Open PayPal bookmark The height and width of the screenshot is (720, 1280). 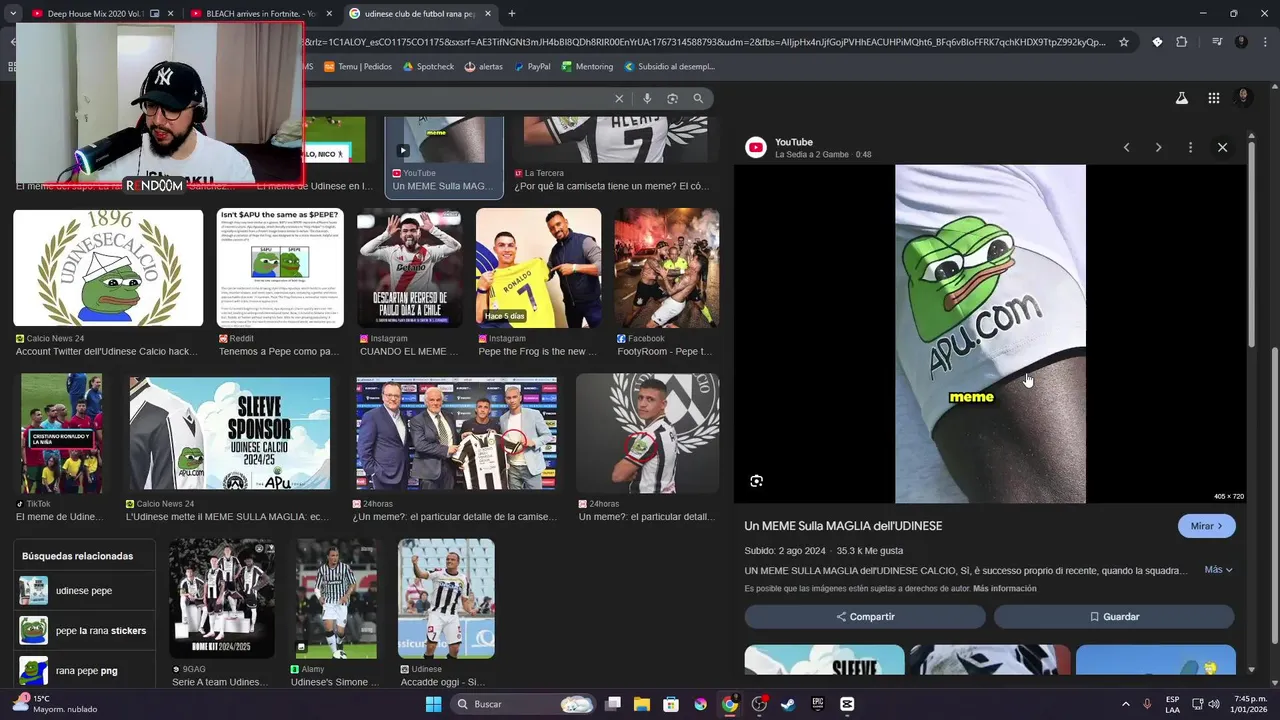532,67
